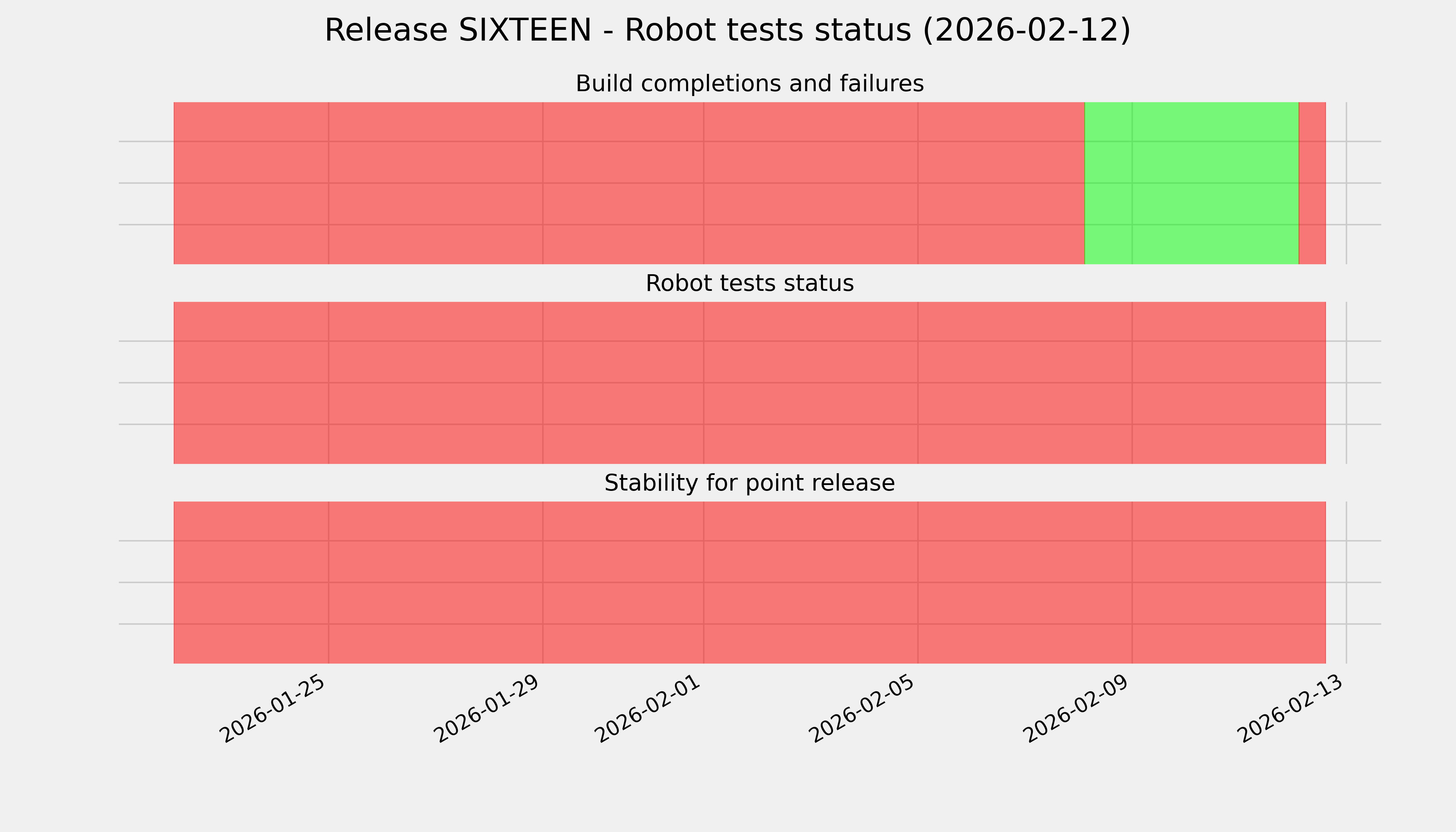This screenshot has height=832, width=1456.
Task: Click Stability chart red area between 01-29 and 02-01
Action: click(x=623, y=582)
